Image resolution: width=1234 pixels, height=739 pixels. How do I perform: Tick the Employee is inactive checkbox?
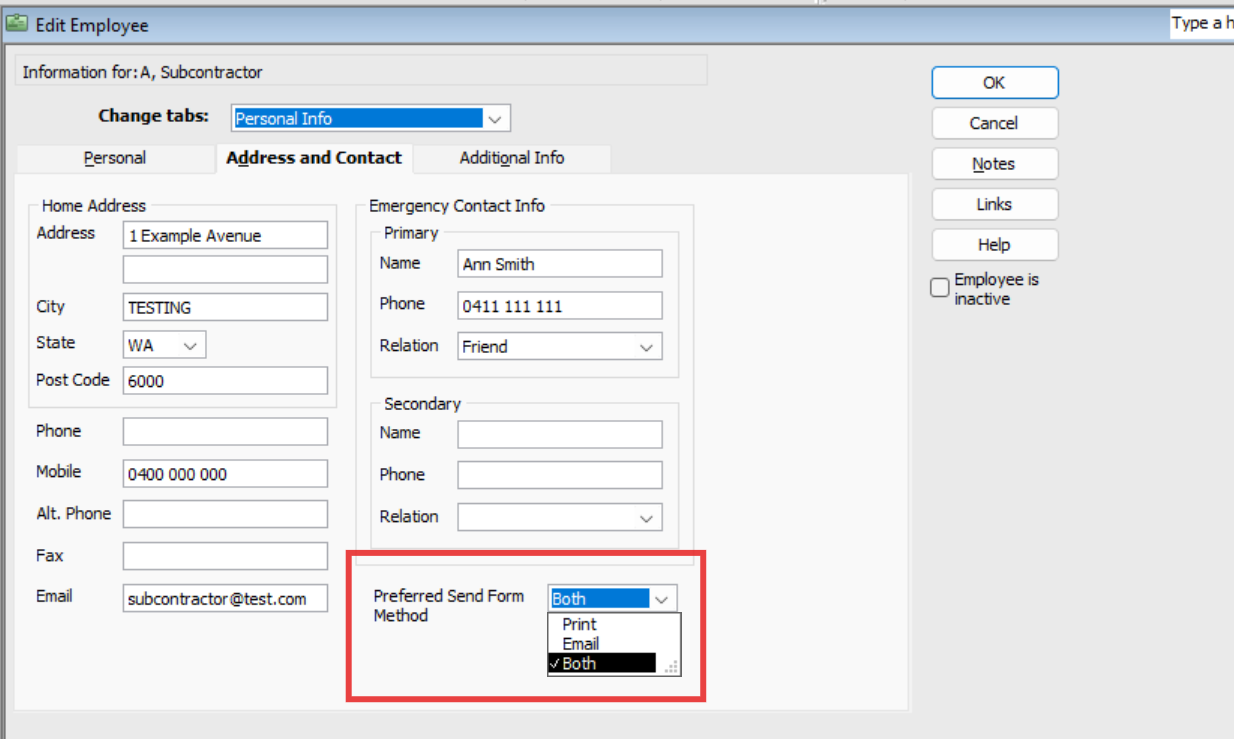[x=939, y=288]
